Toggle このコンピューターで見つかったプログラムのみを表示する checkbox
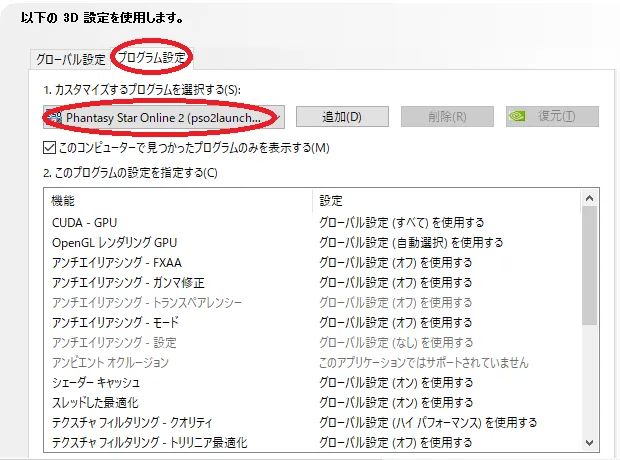 [49, 148]
